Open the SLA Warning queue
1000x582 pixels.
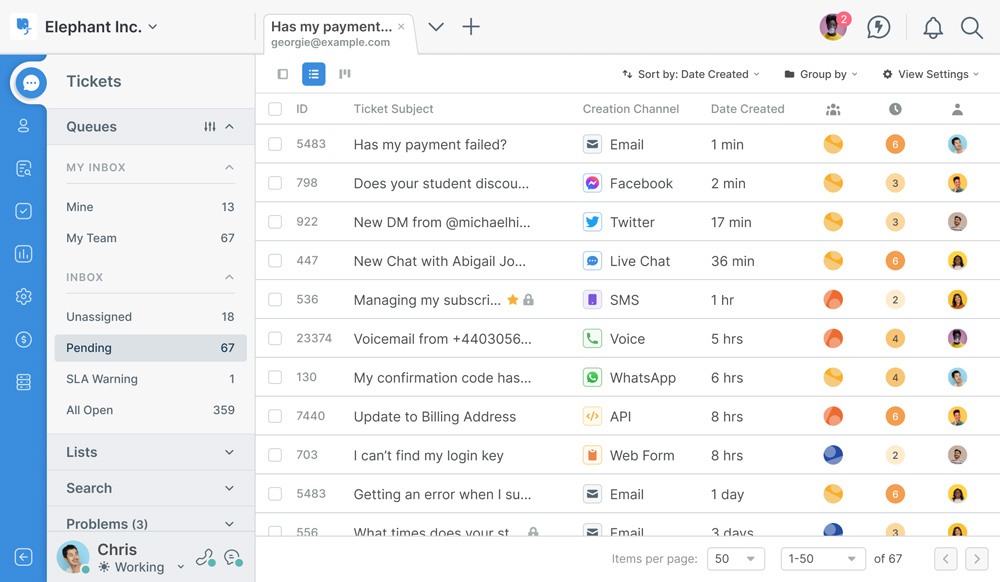pyautogui.click(x=150, y=379)
